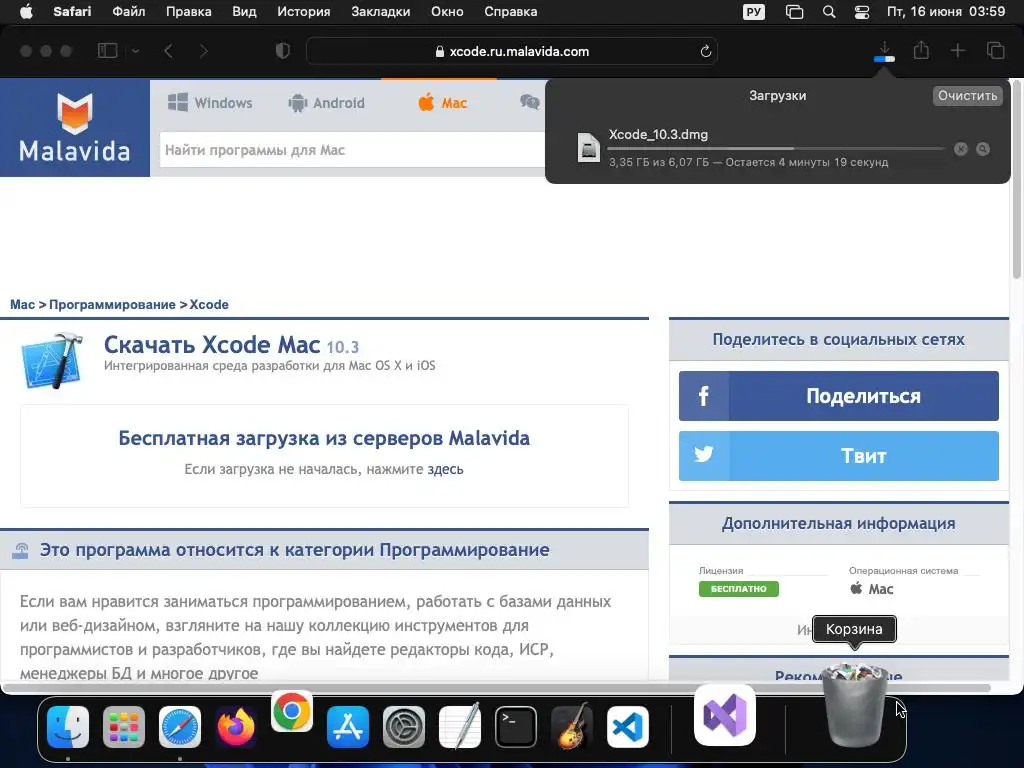Focus the Найти программы для Mac search field
This screenshot has width=1024, height=768.
pos(353,150)
